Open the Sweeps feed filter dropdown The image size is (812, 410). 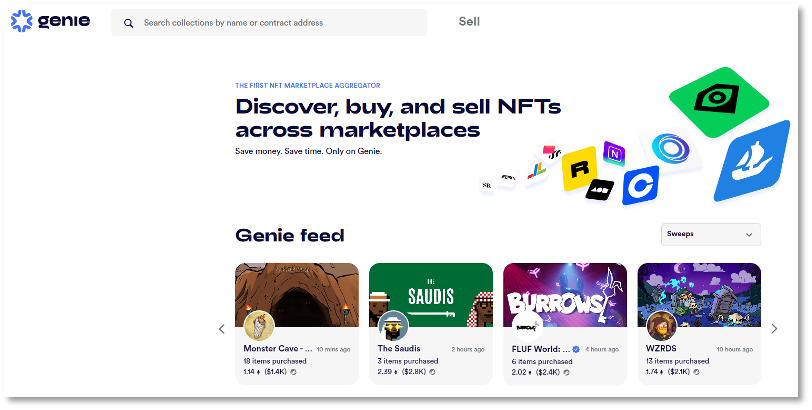[710, 234]
